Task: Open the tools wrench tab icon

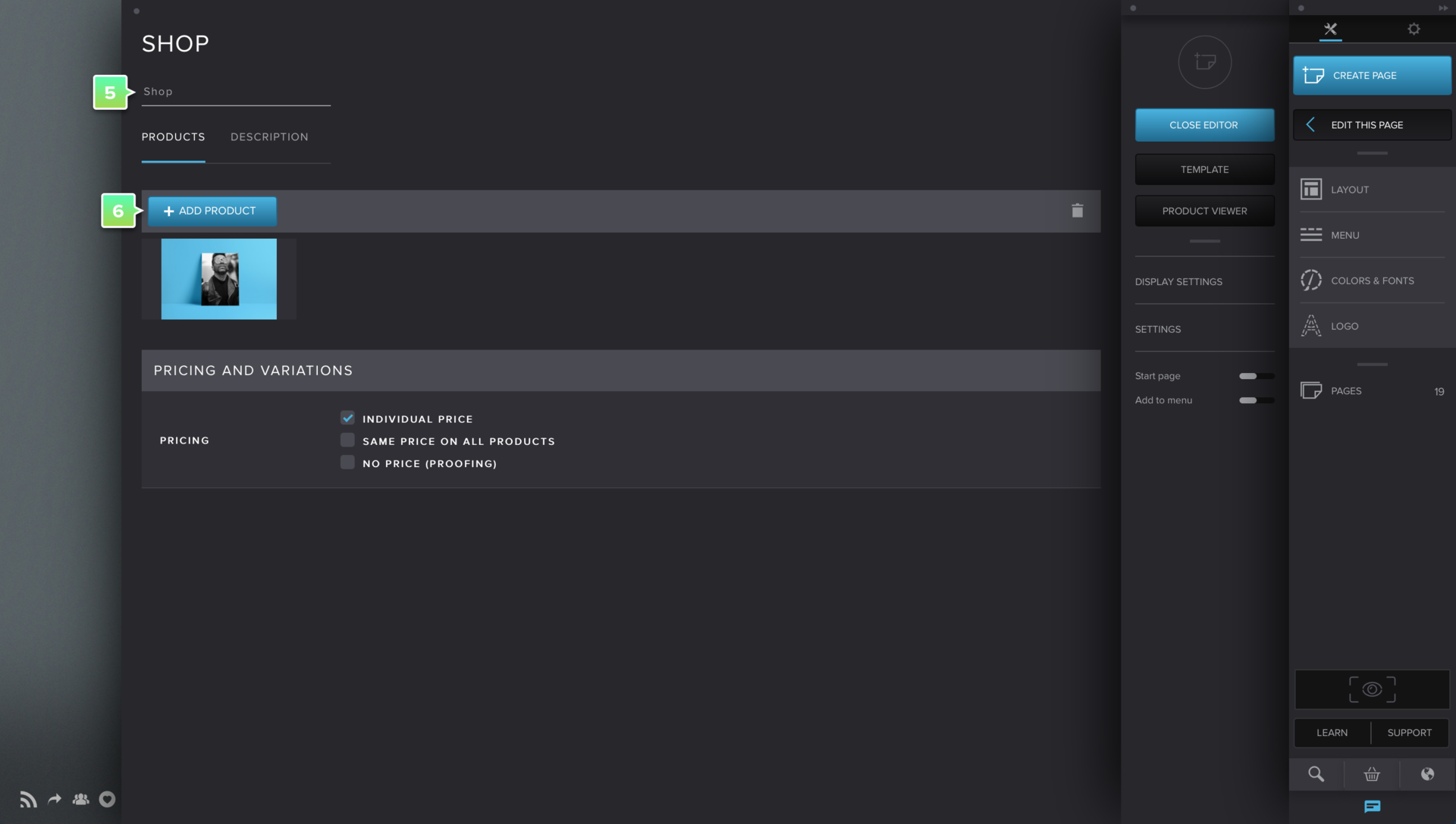Action: click(x=1330, y=29)
